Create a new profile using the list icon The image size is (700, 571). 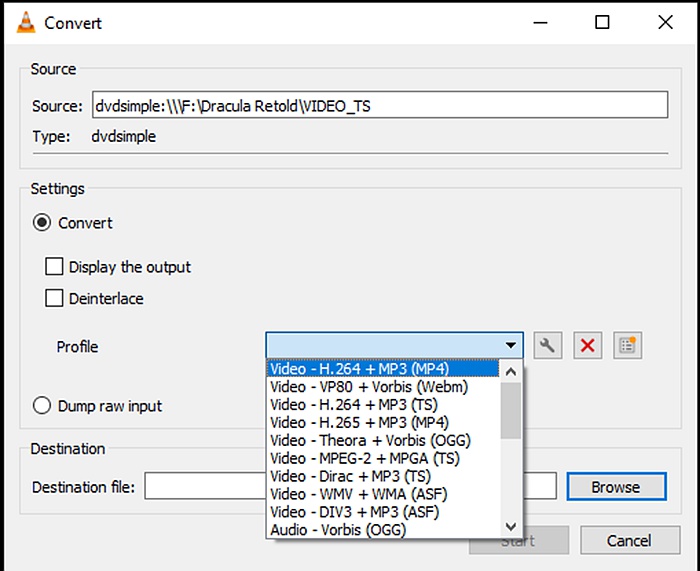[x=628, y=345]
